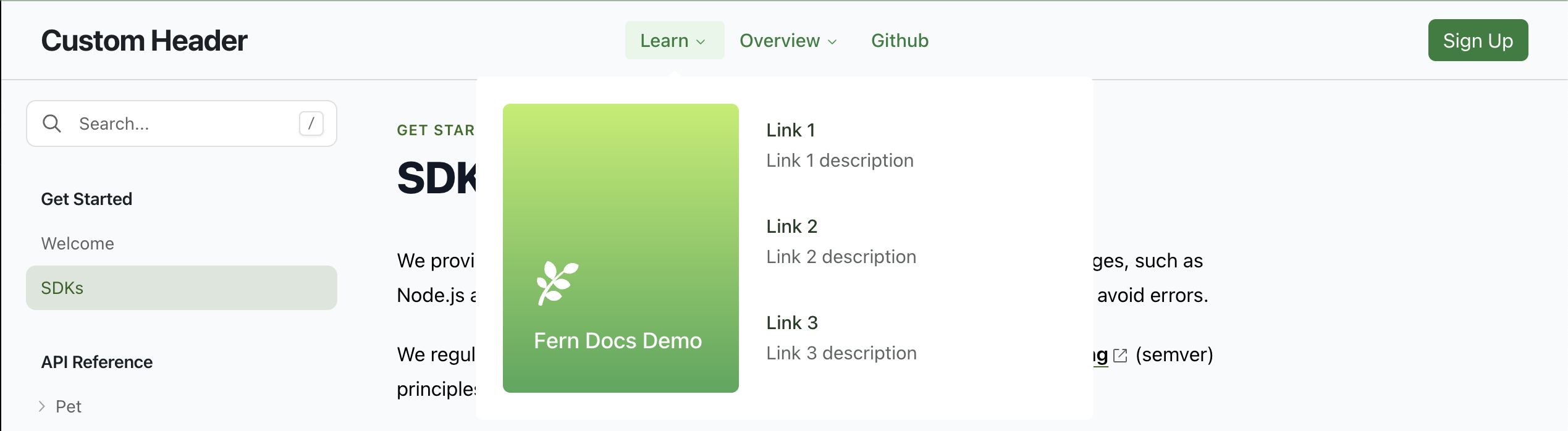The width and height of the screenshot is (1568, 431).
Task: Click the Sign Up button
Action: pos(1478,40)
